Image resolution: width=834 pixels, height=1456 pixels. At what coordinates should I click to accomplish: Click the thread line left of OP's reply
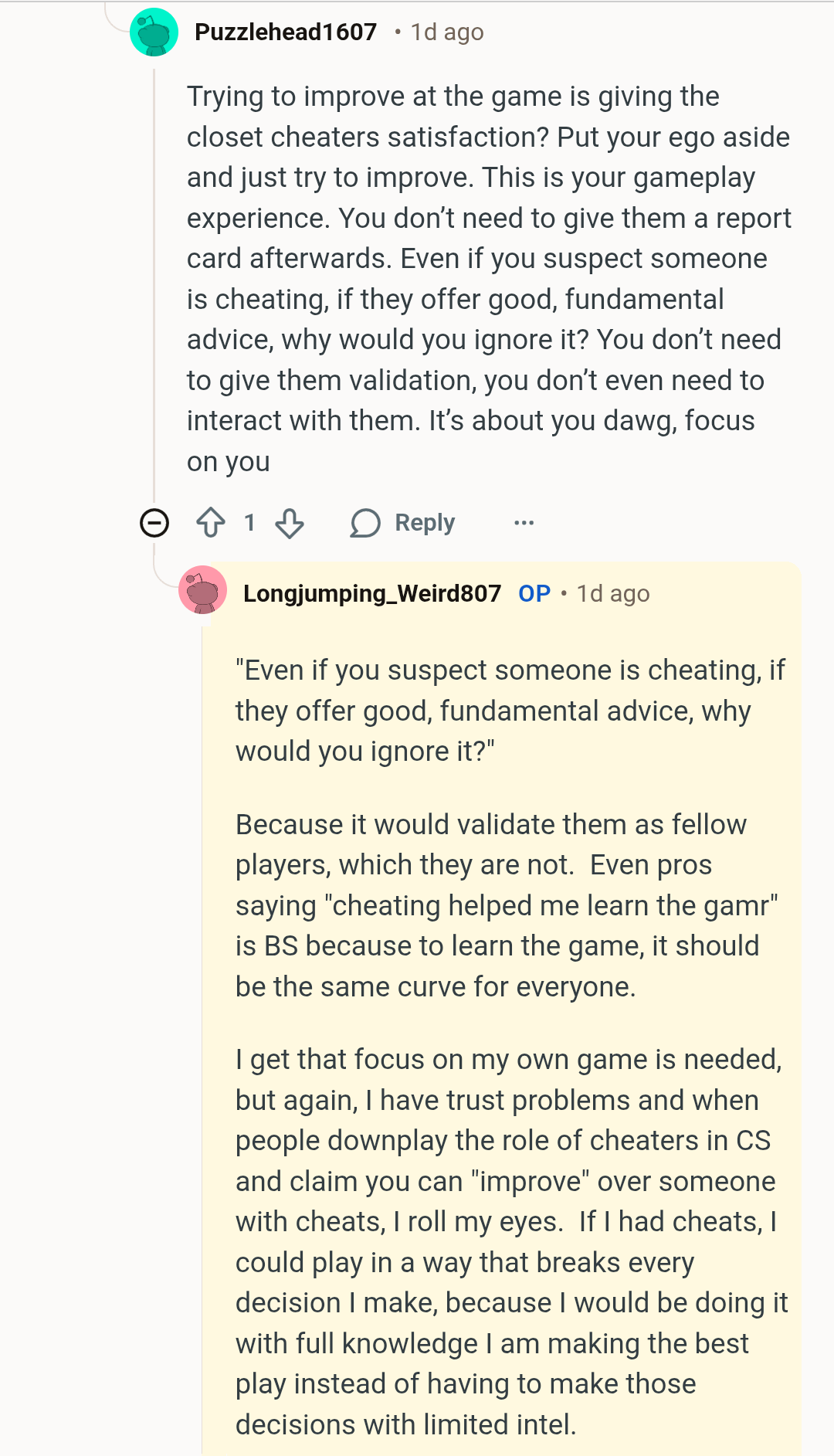coord(202,1004)
